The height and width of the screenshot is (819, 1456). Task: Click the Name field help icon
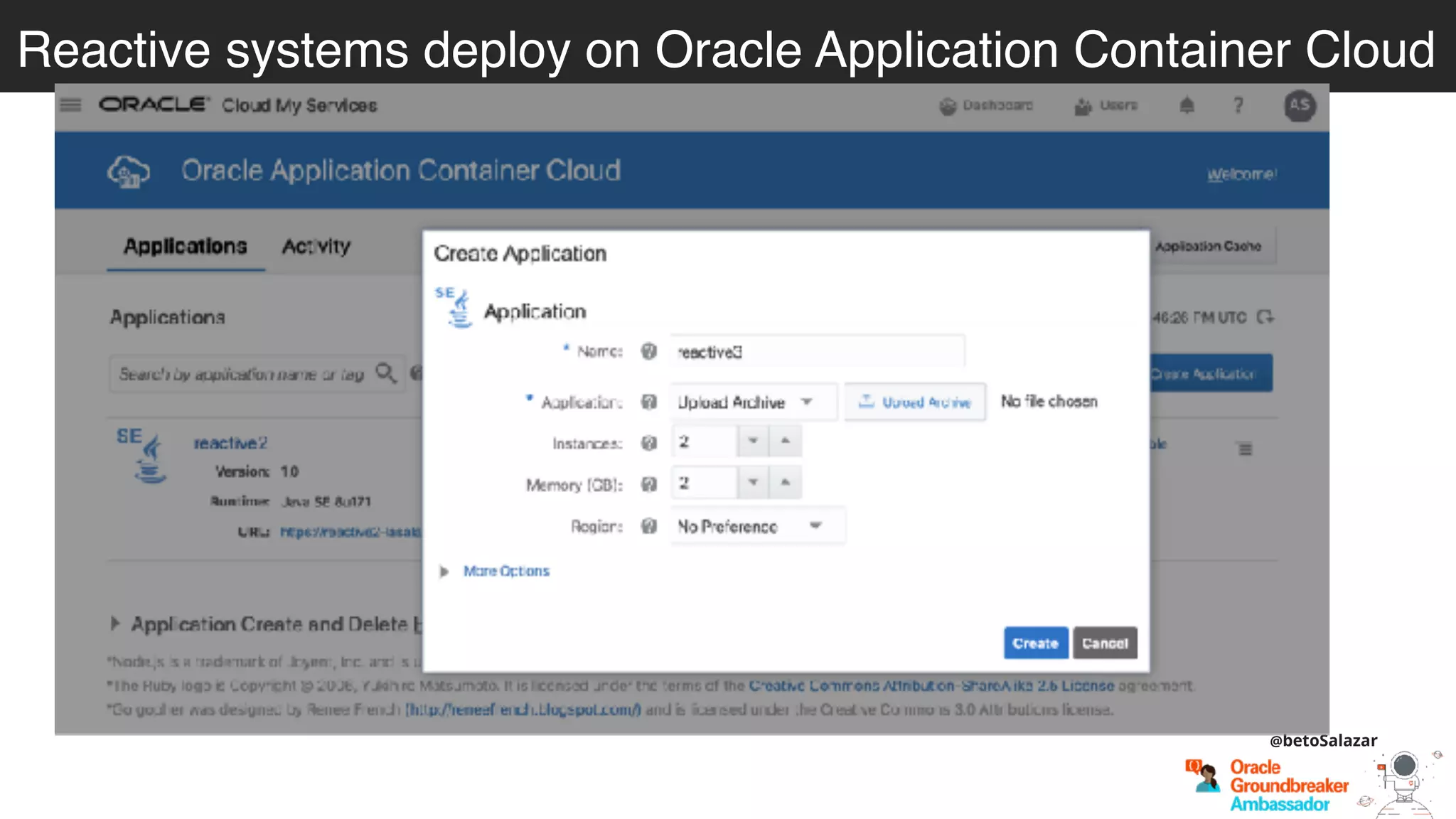pyautogui.click(x=648, y=351)
